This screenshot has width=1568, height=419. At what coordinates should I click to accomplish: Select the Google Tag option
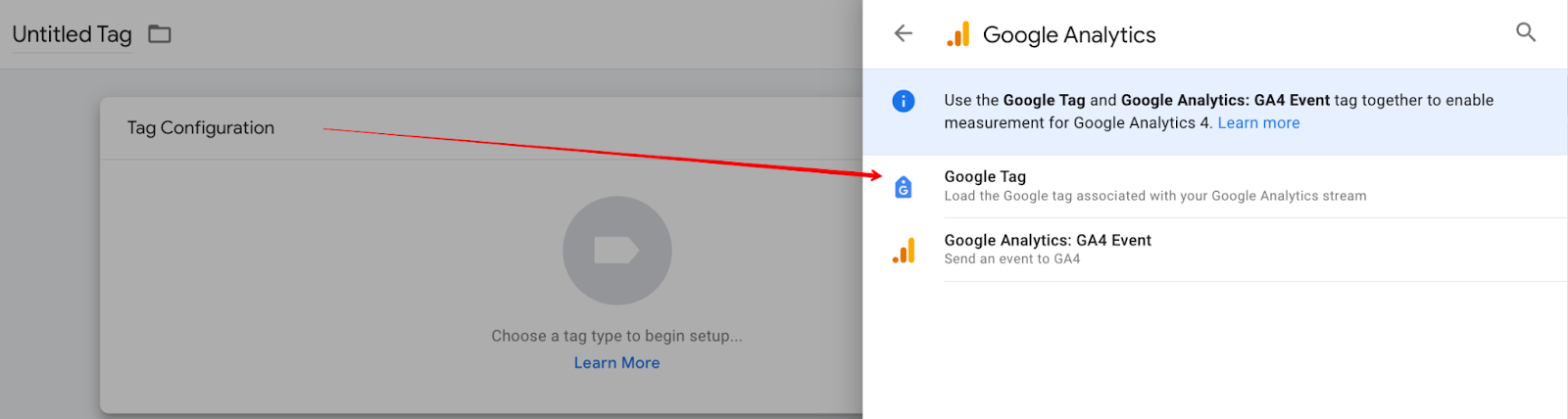click(1215, 186)
